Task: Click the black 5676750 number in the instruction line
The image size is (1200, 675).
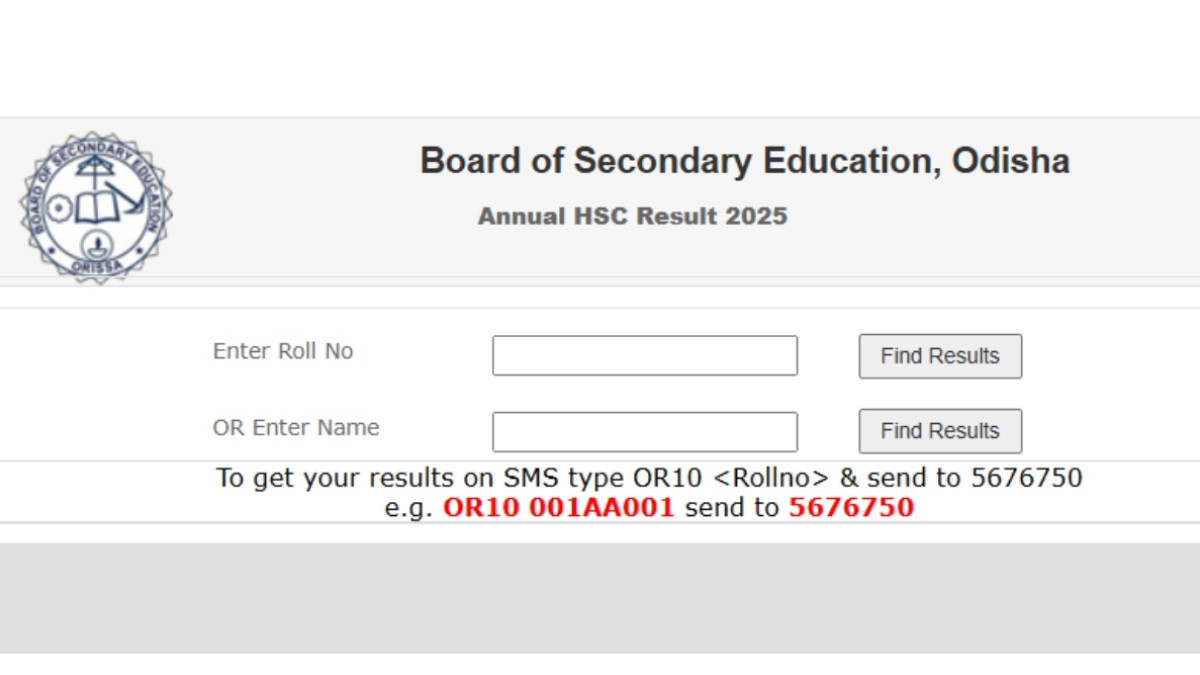Action: point(1026,478)
